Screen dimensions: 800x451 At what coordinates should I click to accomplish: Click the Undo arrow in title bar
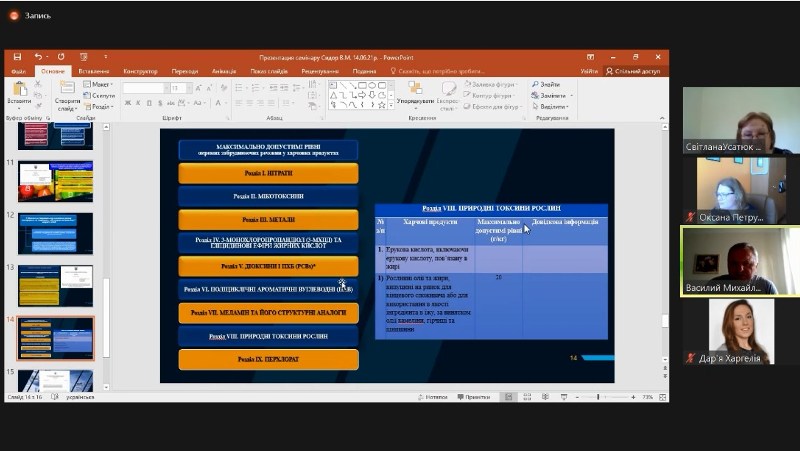(x=37, y=57)
